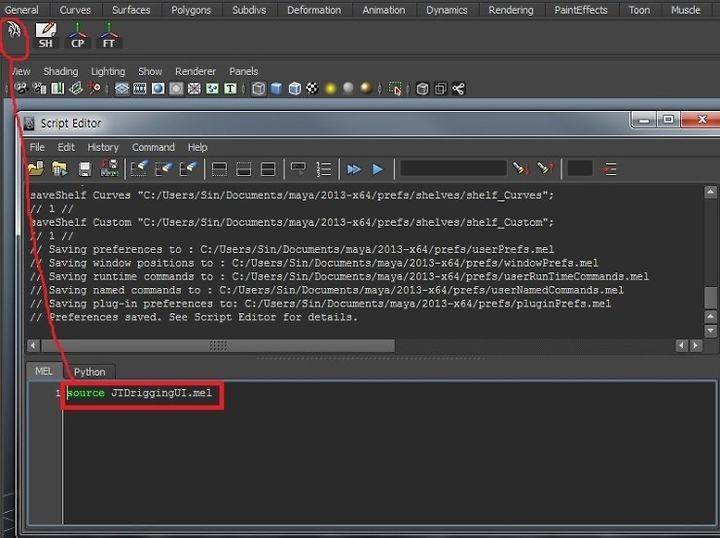Open the Panels menu

click(243, 71)
